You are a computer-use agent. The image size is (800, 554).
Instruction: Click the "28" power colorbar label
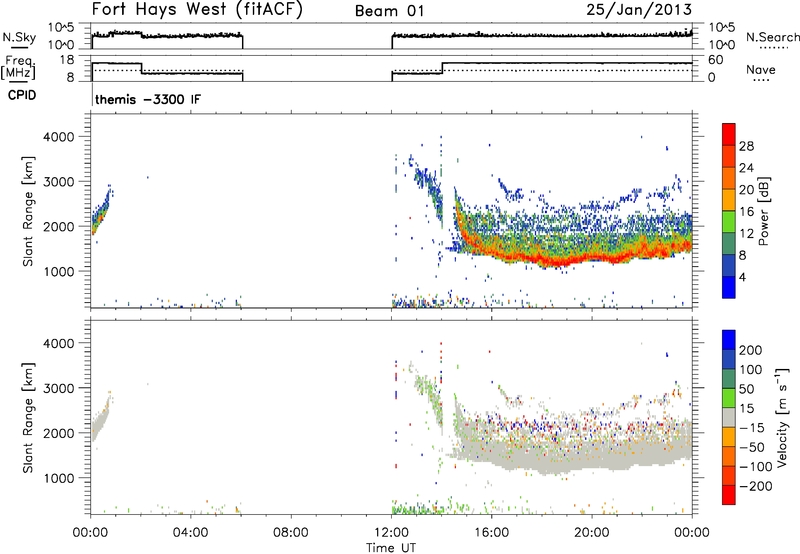746,146
